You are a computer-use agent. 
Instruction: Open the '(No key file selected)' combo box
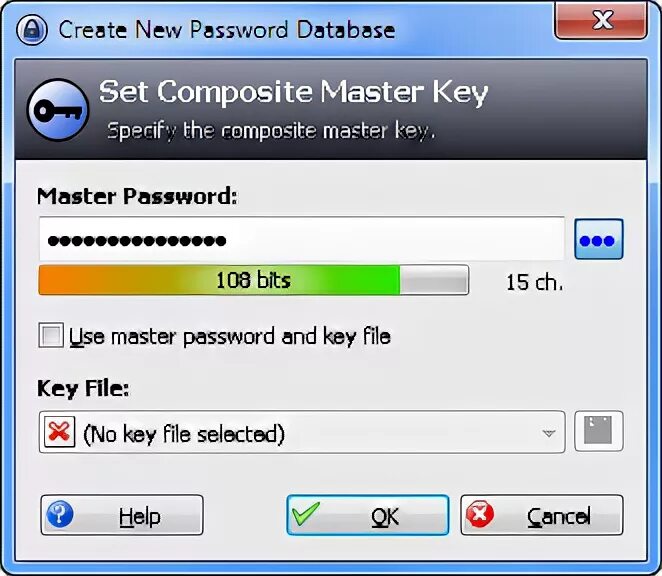[x=302, y=432]
